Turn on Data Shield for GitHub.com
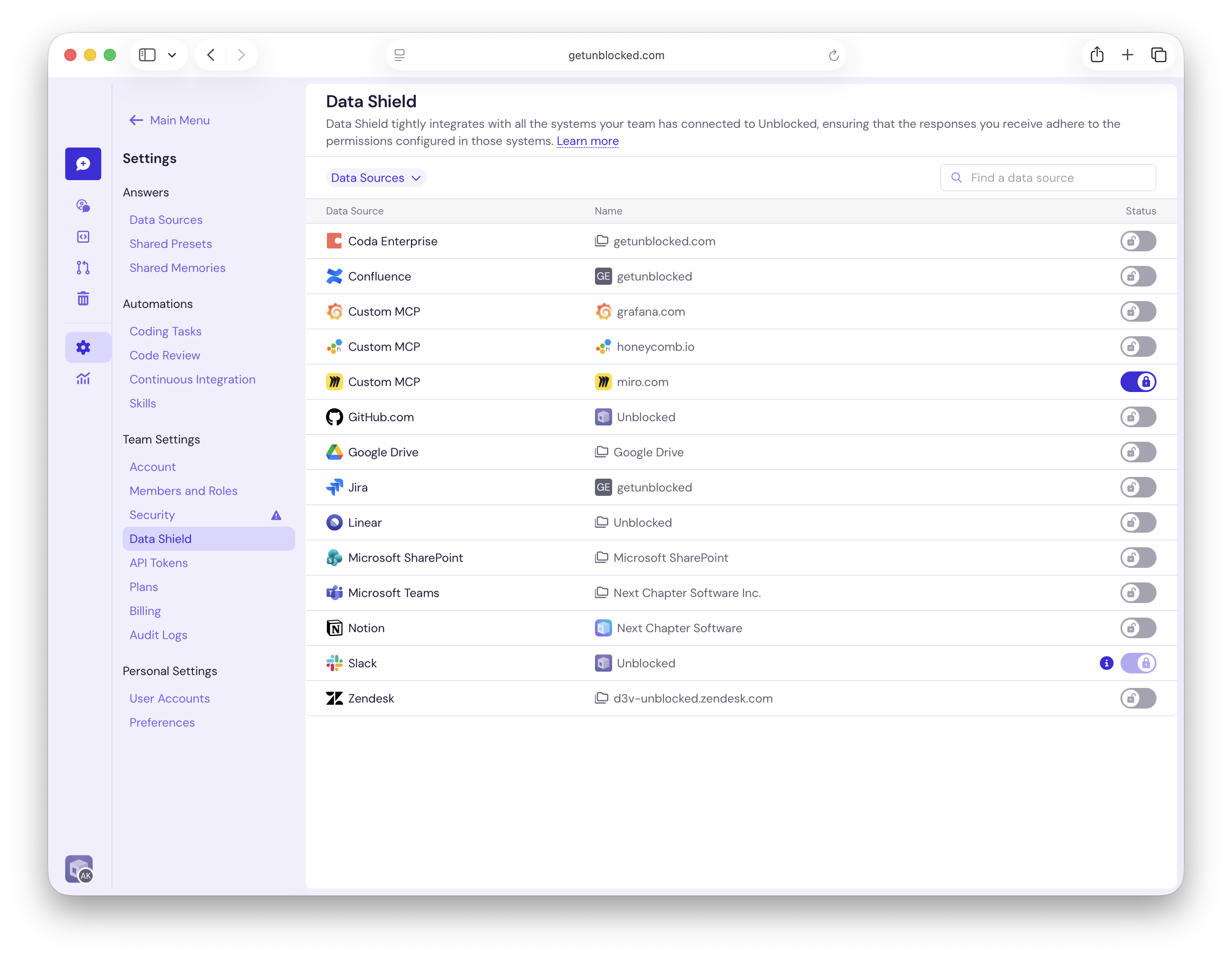The width and height of the screenshot is (1232, 959). coord(1138,417)
